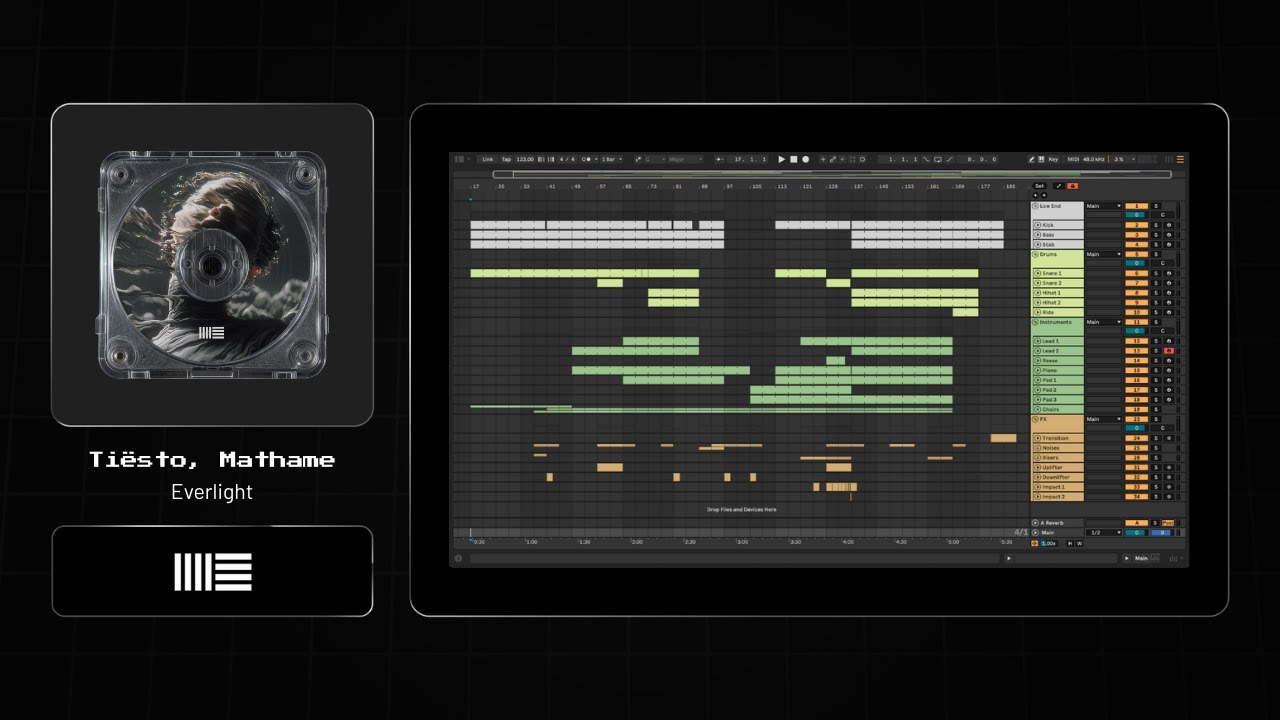The height and width of the screenshot is (720, 1280).
Task: Open Drums output routing Main dropdown
Action: (1104, 254)
